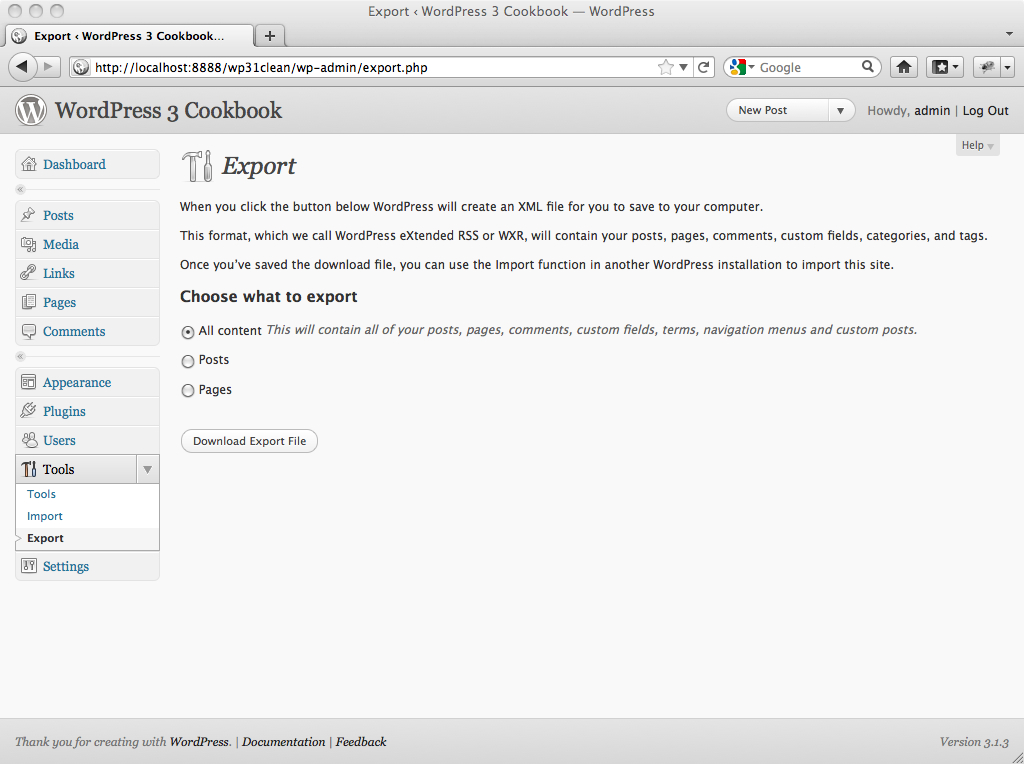
Task: Click the Settings icon in sidebar
Action: coord(29,565)
